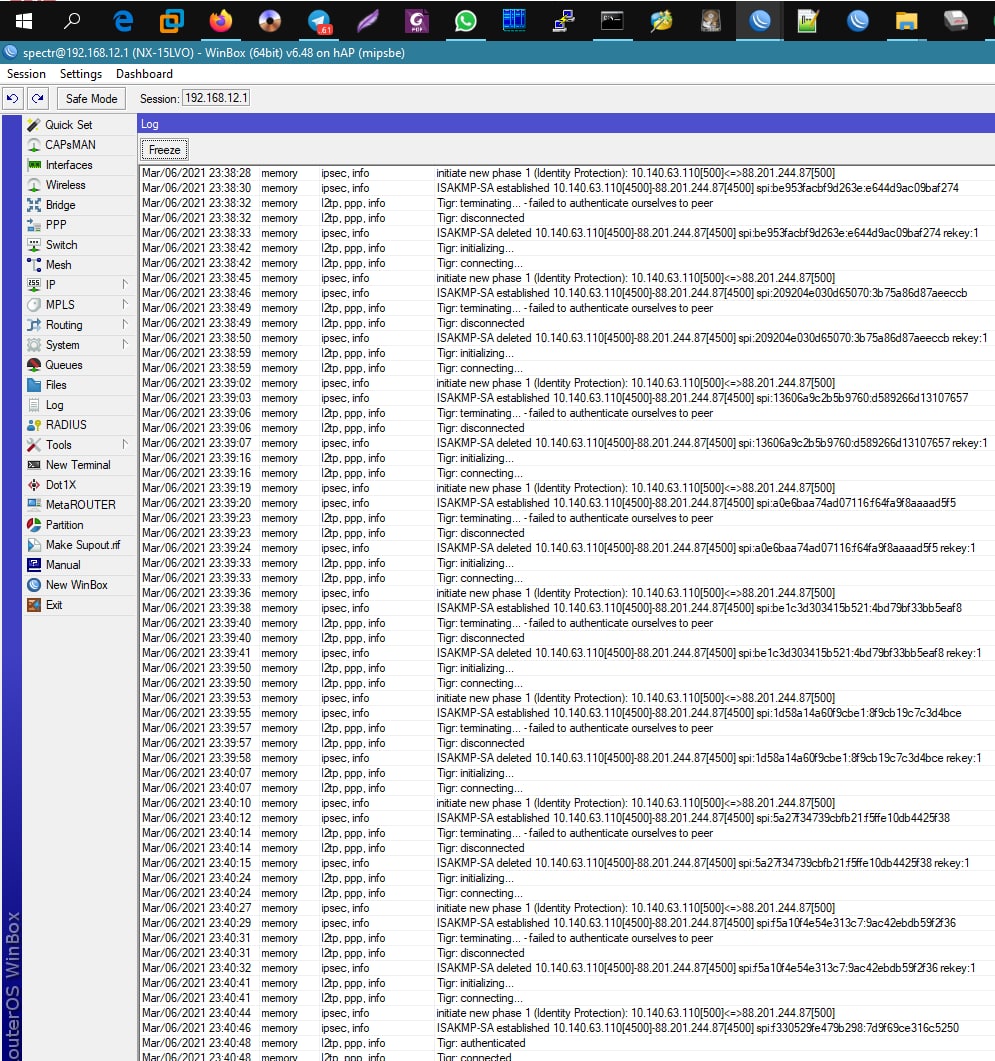Viewport: 995px width, 1061px height.
Task: Open CAPsMAN from the sidebar
Action: [79, 145]
